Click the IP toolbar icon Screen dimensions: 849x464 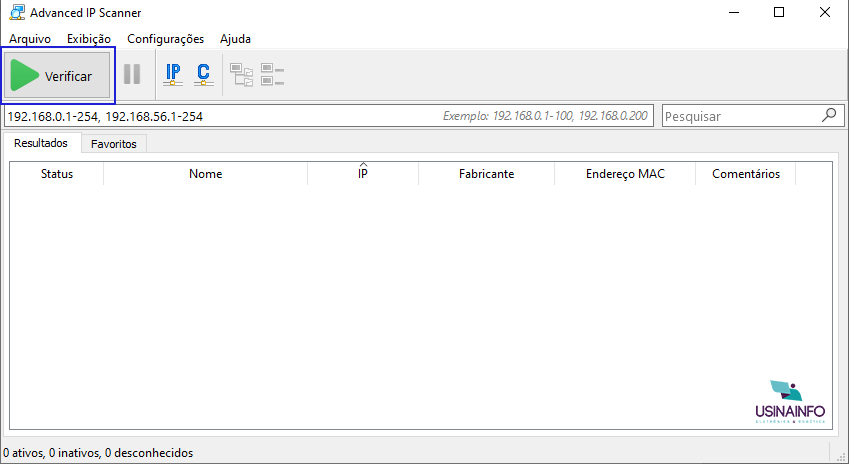[x=173, y=75]
